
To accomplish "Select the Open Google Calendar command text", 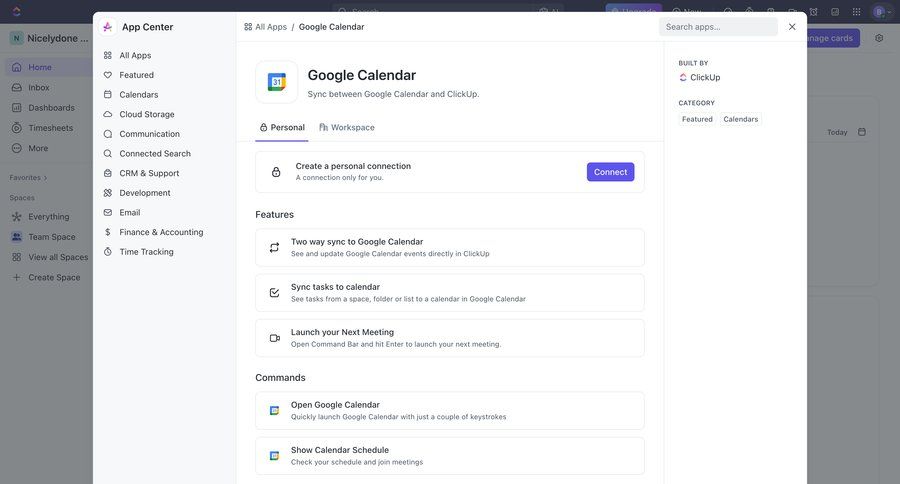I will point(335,405).
